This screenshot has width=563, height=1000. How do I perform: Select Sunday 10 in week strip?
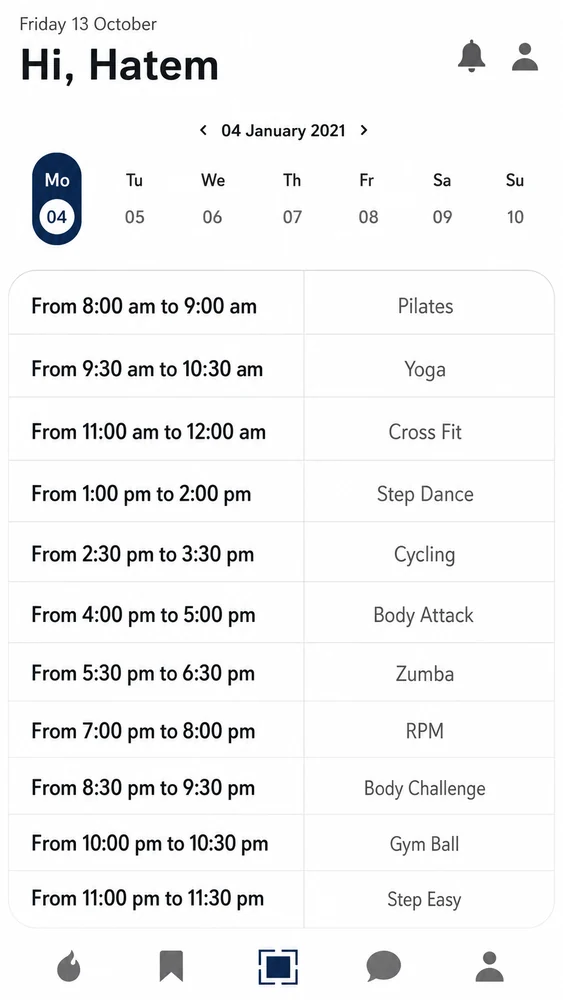tap(515, 198)
